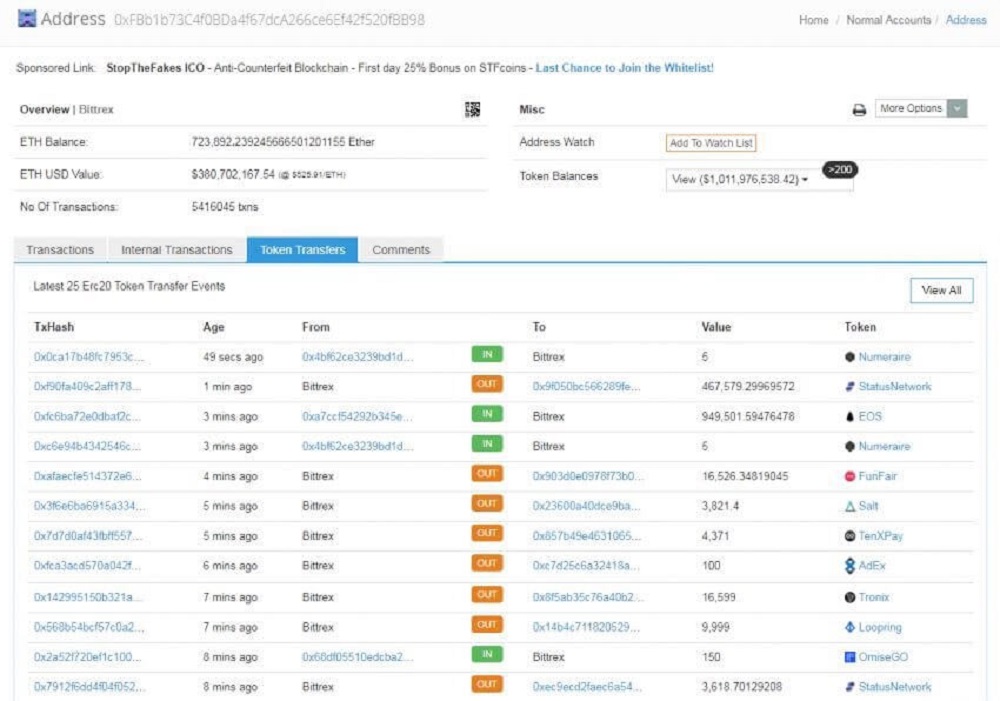The image size is (1000, 701).
Task: Open the OmiseGO token link
Action: [x=883, y=657]
